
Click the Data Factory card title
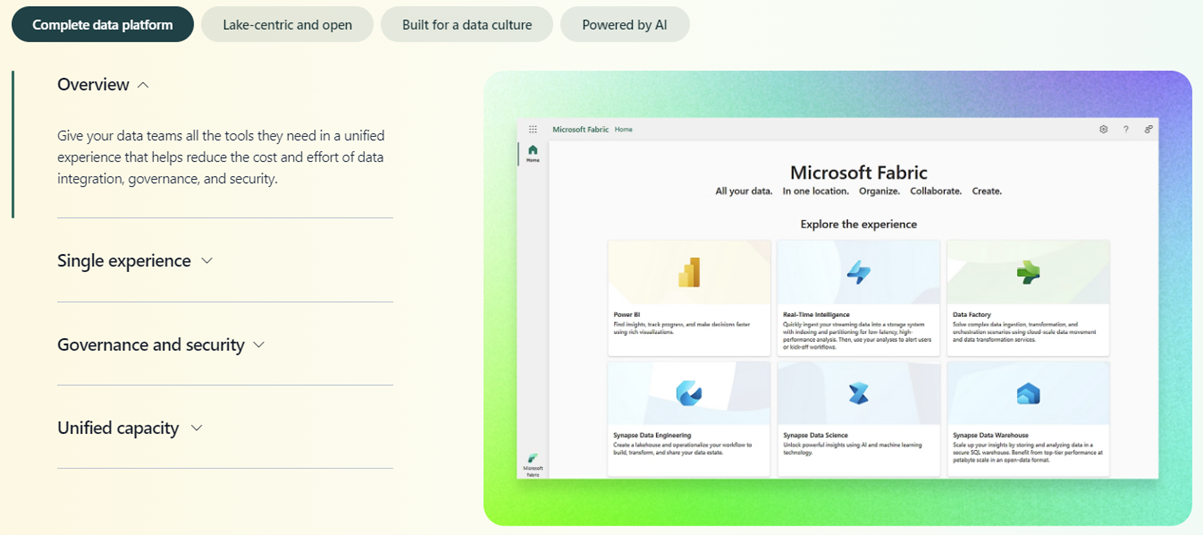(x=971, y=314)
